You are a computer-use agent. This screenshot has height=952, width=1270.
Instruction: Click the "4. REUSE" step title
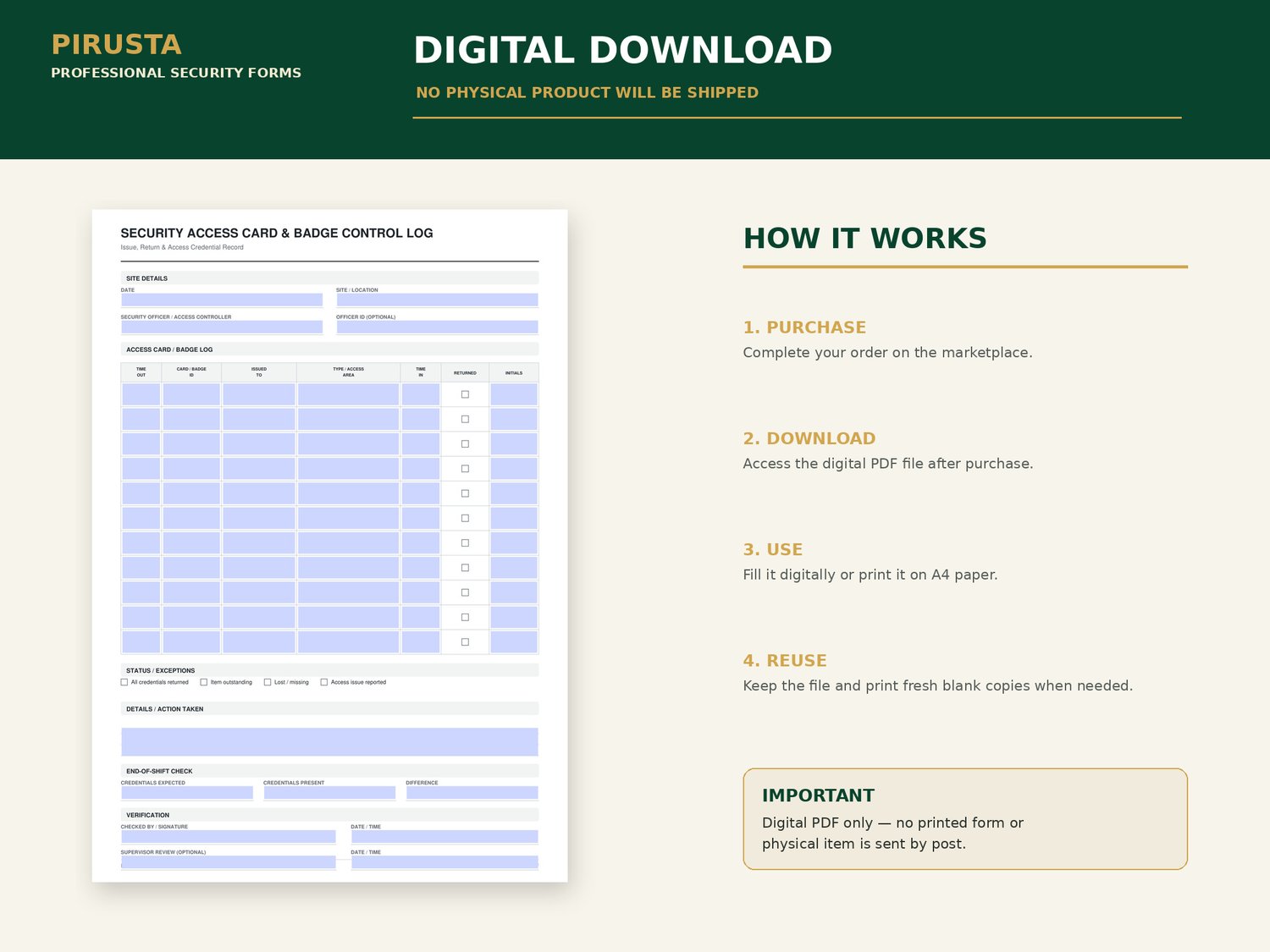pyautogui.click(x=785, y=661)
